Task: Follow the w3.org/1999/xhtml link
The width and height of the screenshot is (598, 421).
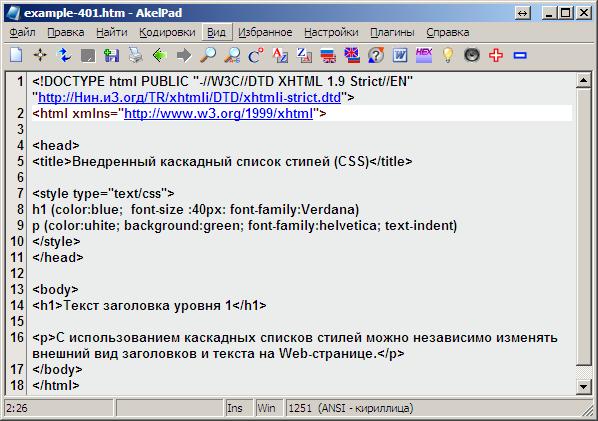Action: click(x=219, y=114)
